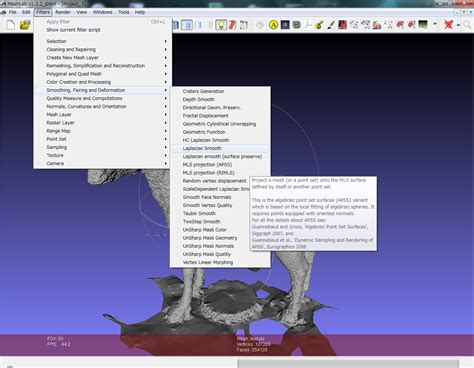The height and width of the screenshot is (368, 474).
Task: Select the paintbrush Z-painting tool
Action: coord(331,25)
